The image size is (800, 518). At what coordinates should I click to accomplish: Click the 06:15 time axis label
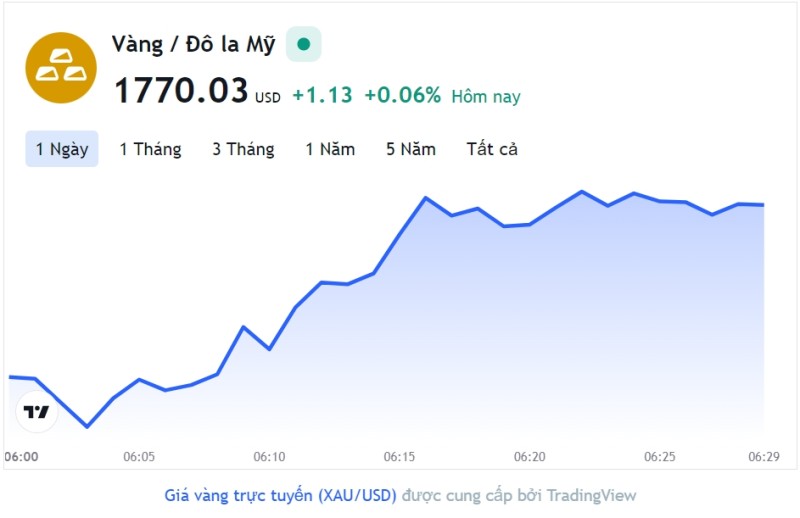click(x=399, y=457)
